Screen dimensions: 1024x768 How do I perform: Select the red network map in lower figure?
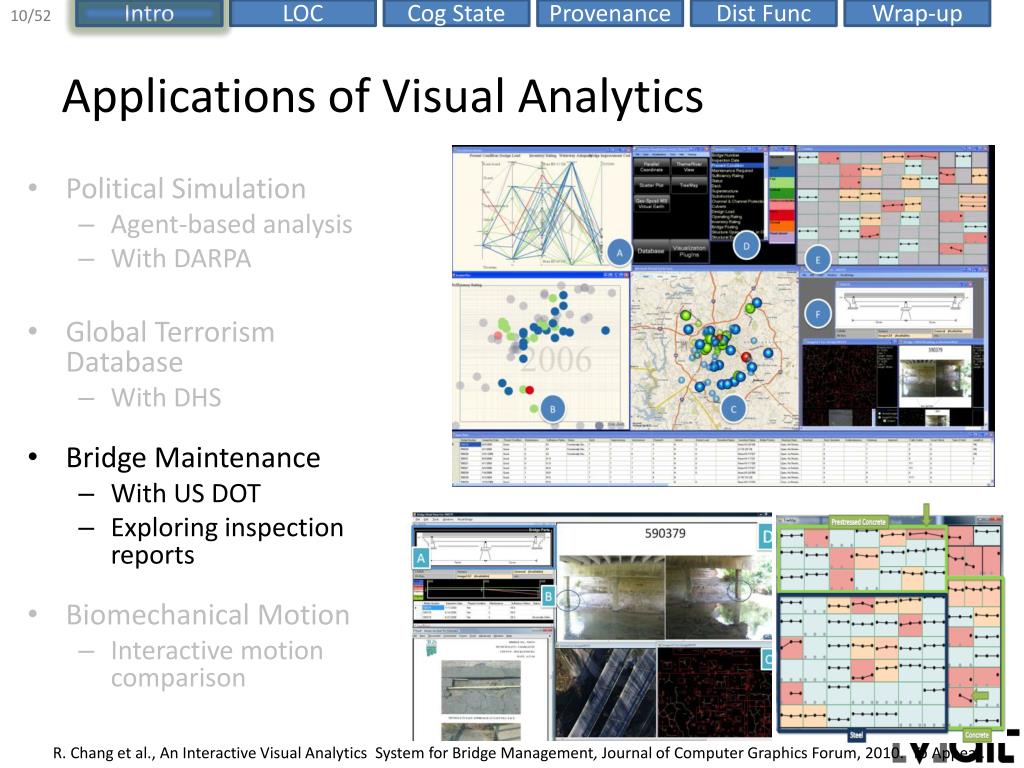point(714,694)
